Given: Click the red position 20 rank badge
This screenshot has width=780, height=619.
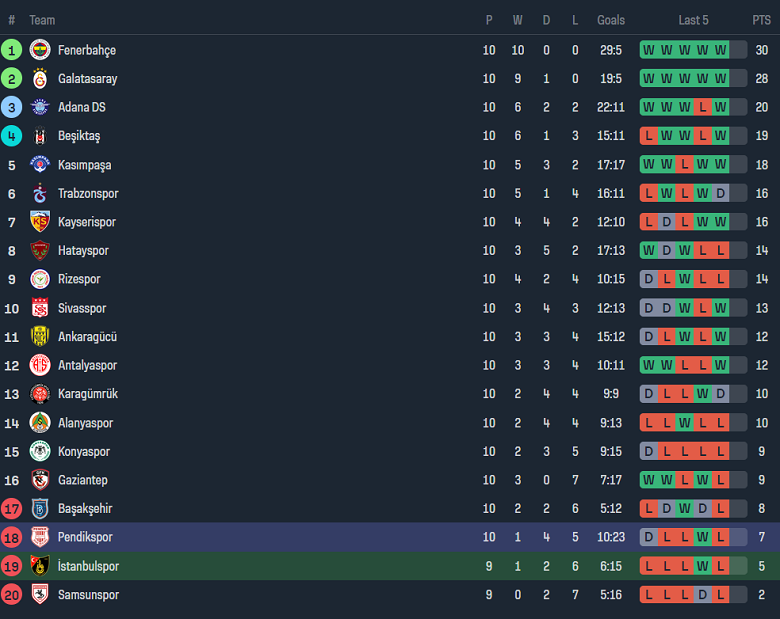Looking at the screenshot, I should (12, 595).
